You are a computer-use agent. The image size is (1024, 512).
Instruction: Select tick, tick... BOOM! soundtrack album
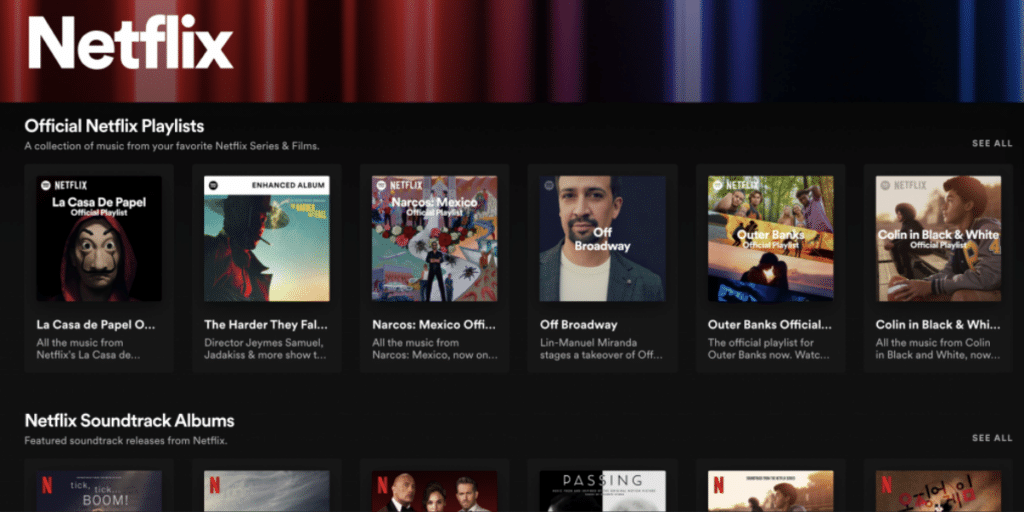pyautogui.click(x=99, y=490)
